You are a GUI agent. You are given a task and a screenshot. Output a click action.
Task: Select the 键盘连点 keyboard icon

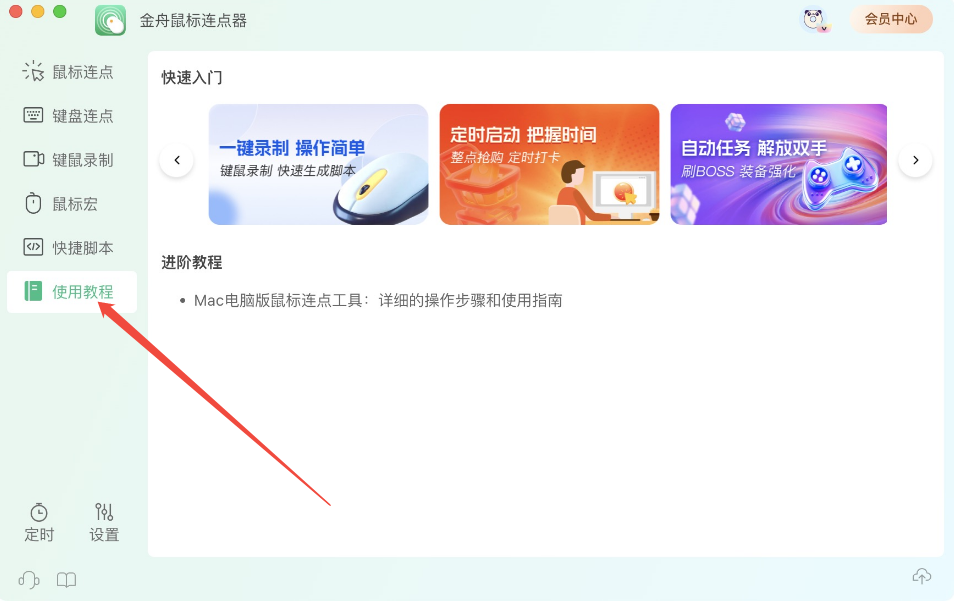33,115
